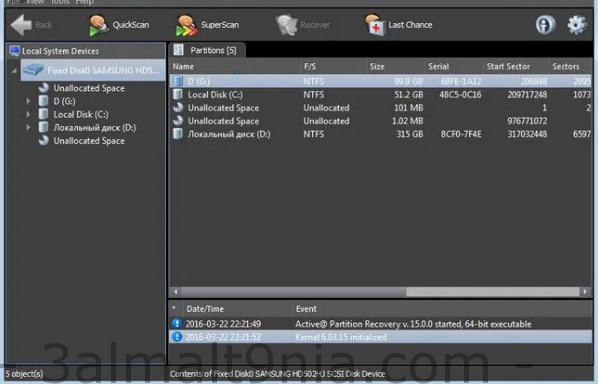Start a QuickScan

119,25
